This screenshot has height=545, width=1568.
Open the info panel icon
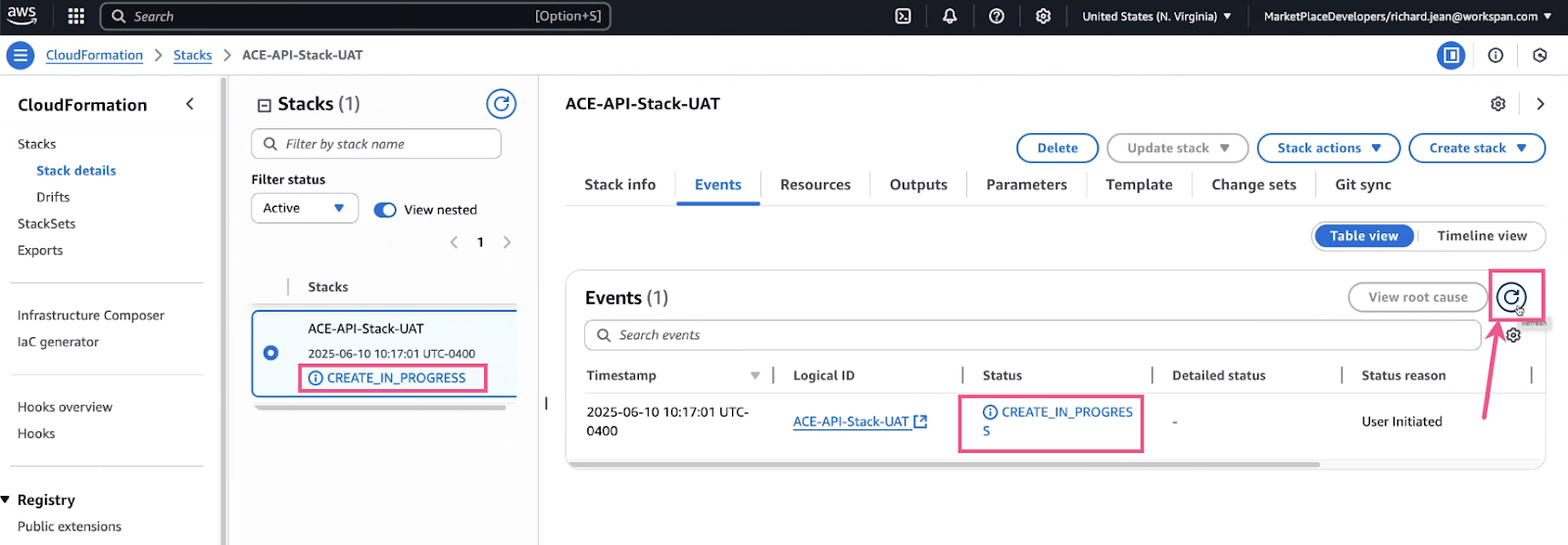pos(1495,55)
